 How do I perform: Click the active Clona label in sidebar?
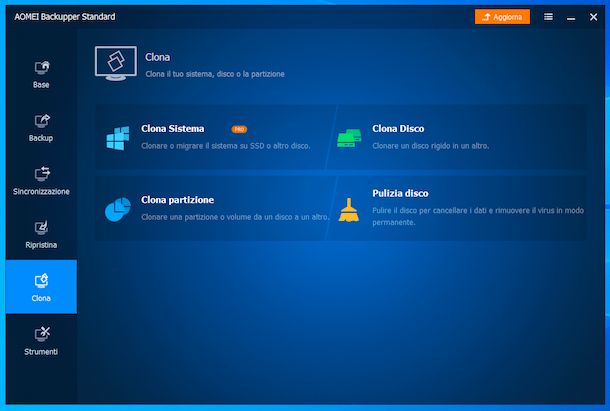tap(41, 298)
